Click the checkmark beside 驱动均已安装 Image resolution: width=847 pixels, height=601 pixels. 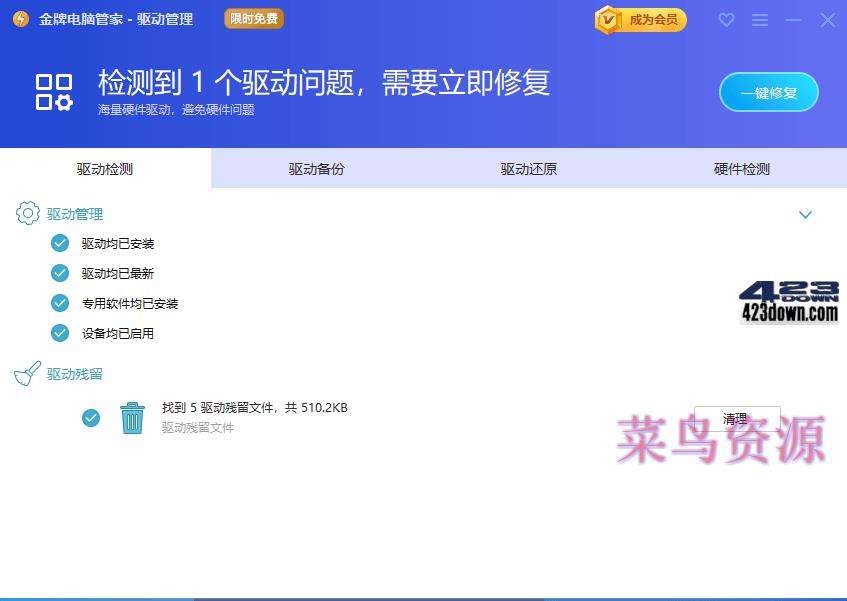pos(60,243)
